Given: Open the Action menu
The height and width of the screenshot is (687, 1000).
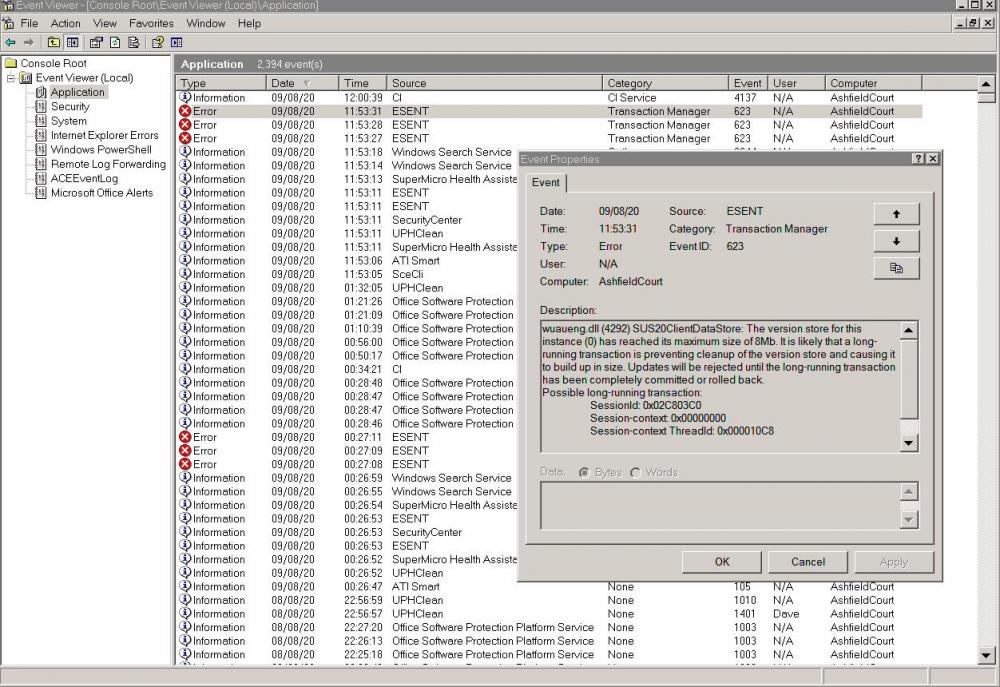Looking at the screenshot, I should point(66,23).
